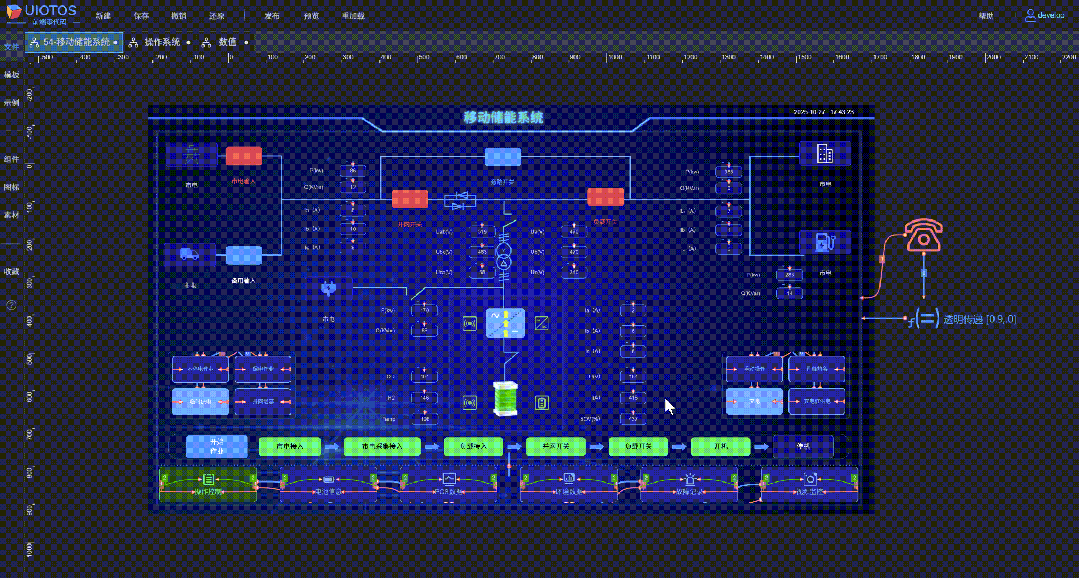The height and width of the screenshot is (578, 1079).
Task: Click the light blue button in right button group
Action: [x=755, y=402]
